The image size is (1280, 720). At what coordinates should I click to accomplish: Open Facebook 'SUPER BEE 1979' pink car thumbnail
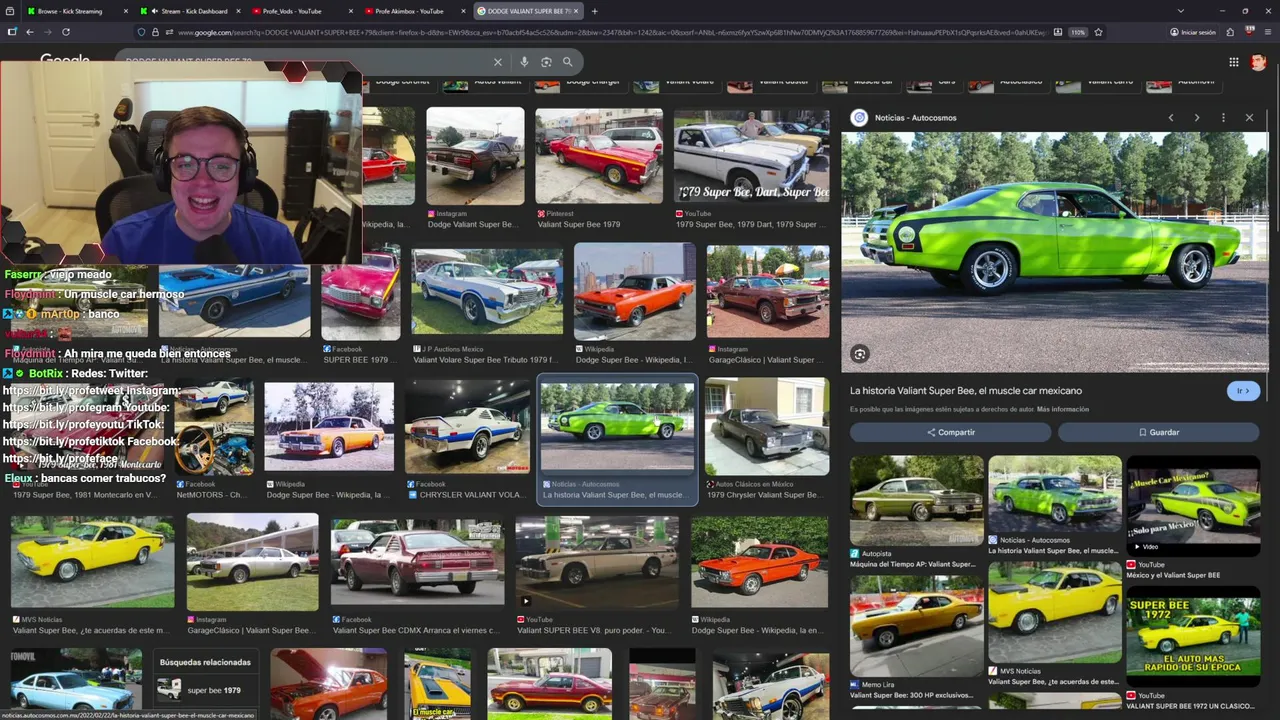[361, 291]
